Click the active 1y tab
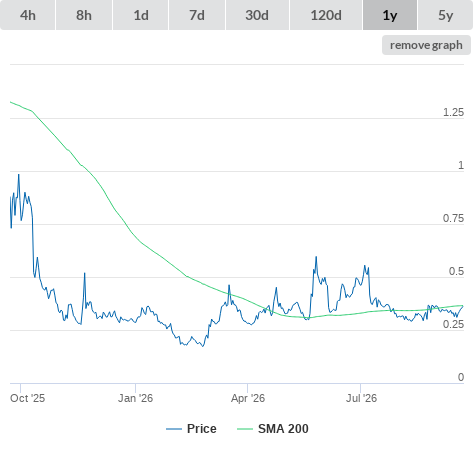Screen dimensions: 474x455 pyautogui.click(x=390, y=15)
